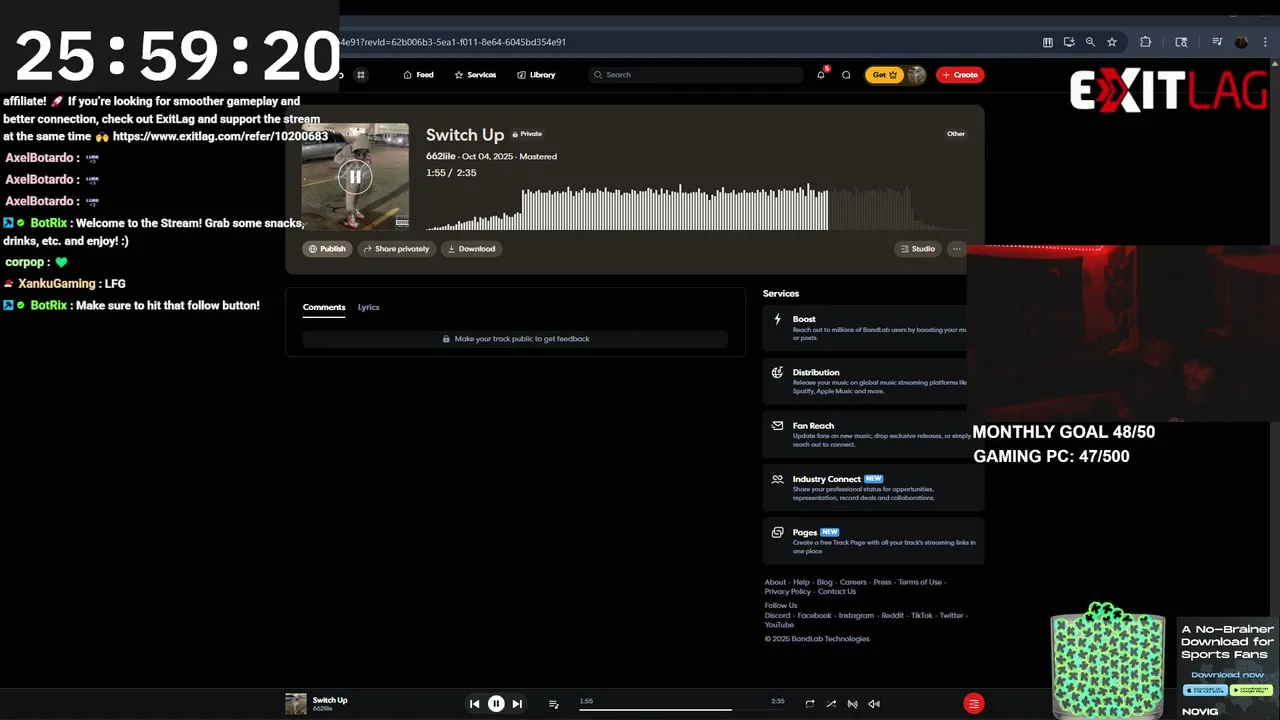Open the Industry Connect service card
The image size is (1280, 720).
[873, 488]
